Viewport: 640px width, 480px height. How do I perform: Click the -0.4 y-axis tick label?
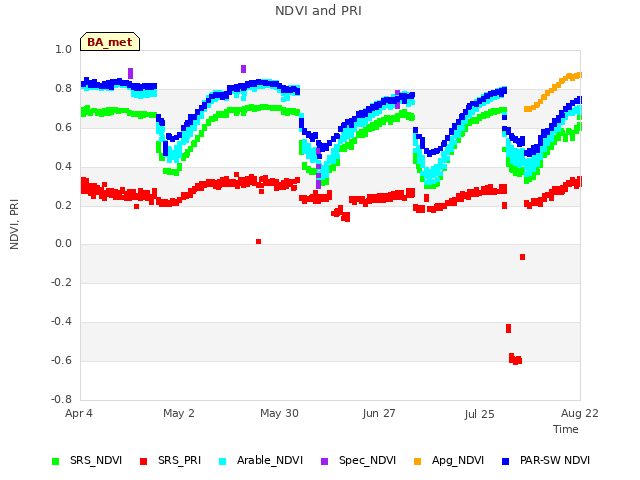[61, 322]
